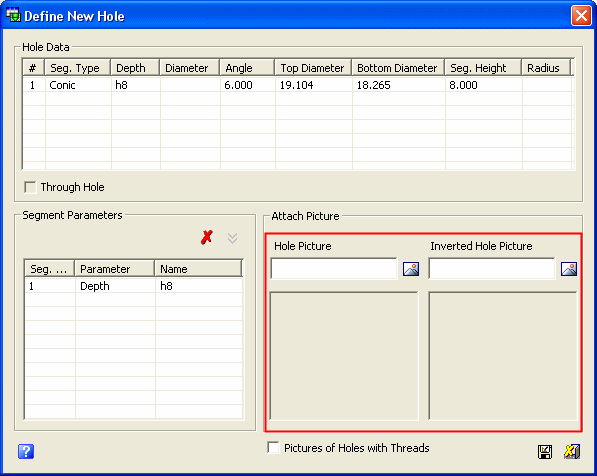The height and width of the screenshot is (476, 597).
Task: Click the Define New Hole title bar icon
Action: click(x=13, y=15)
